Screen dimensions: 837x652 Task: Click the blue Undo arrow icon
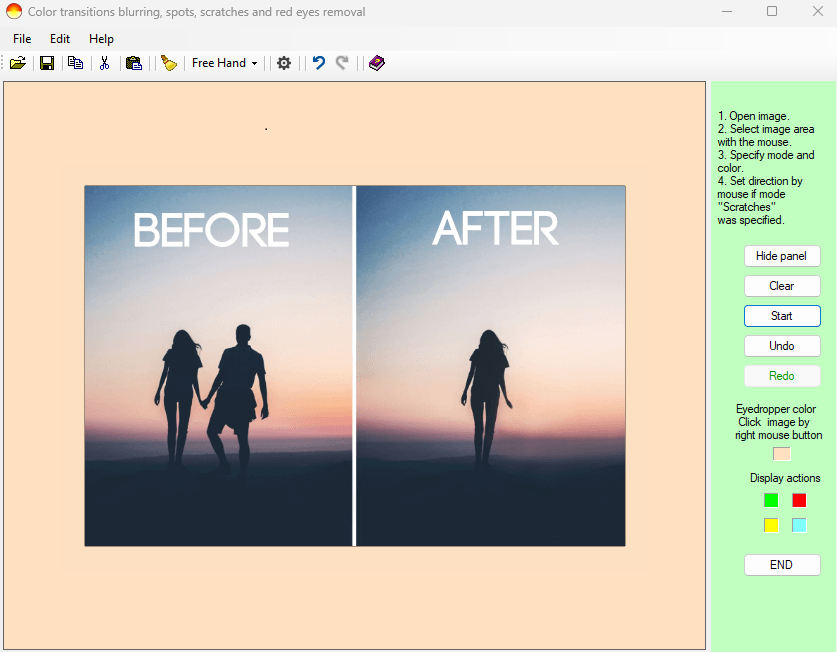318,63
